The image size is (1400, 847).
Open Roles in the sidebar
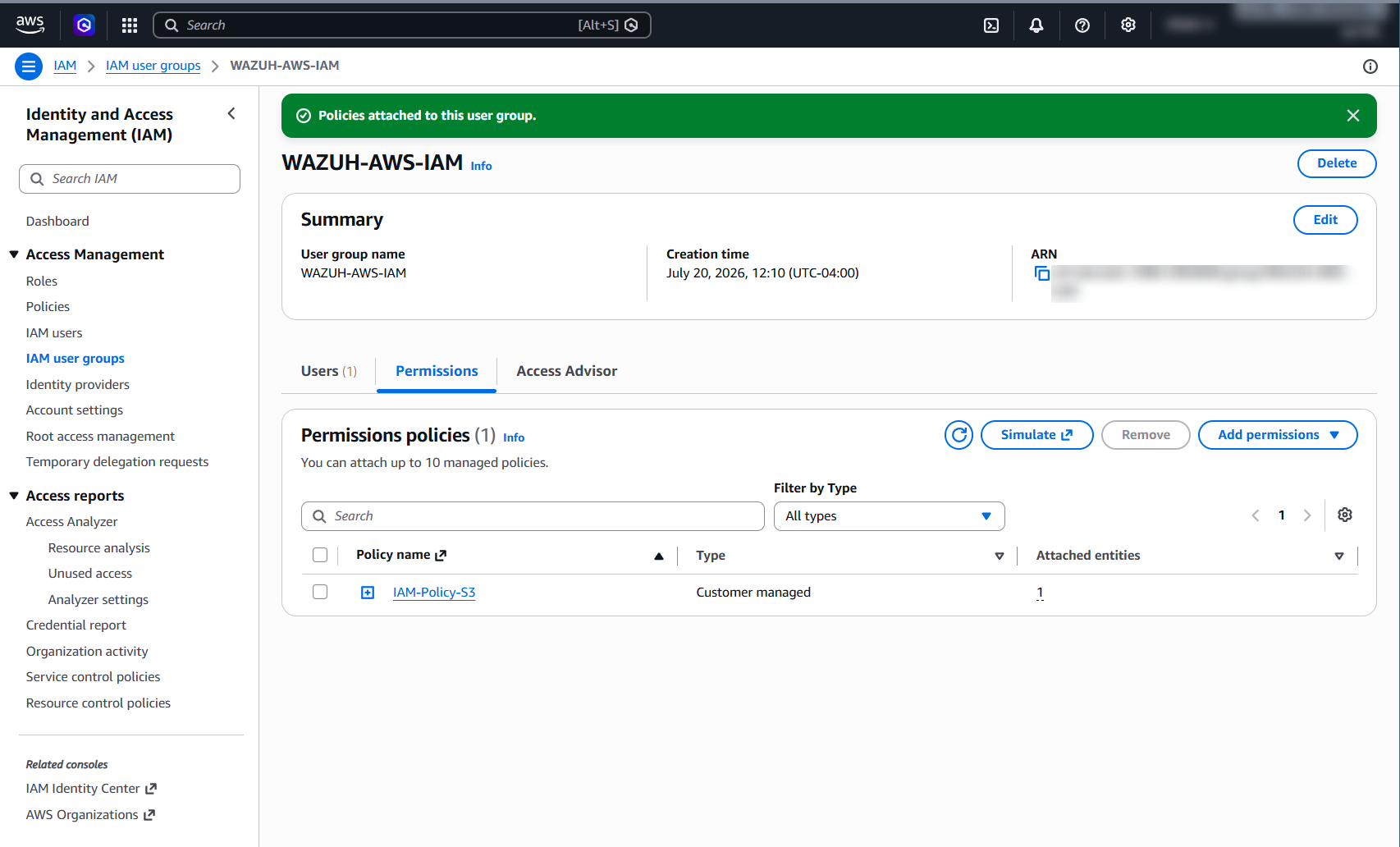[42, 281]
